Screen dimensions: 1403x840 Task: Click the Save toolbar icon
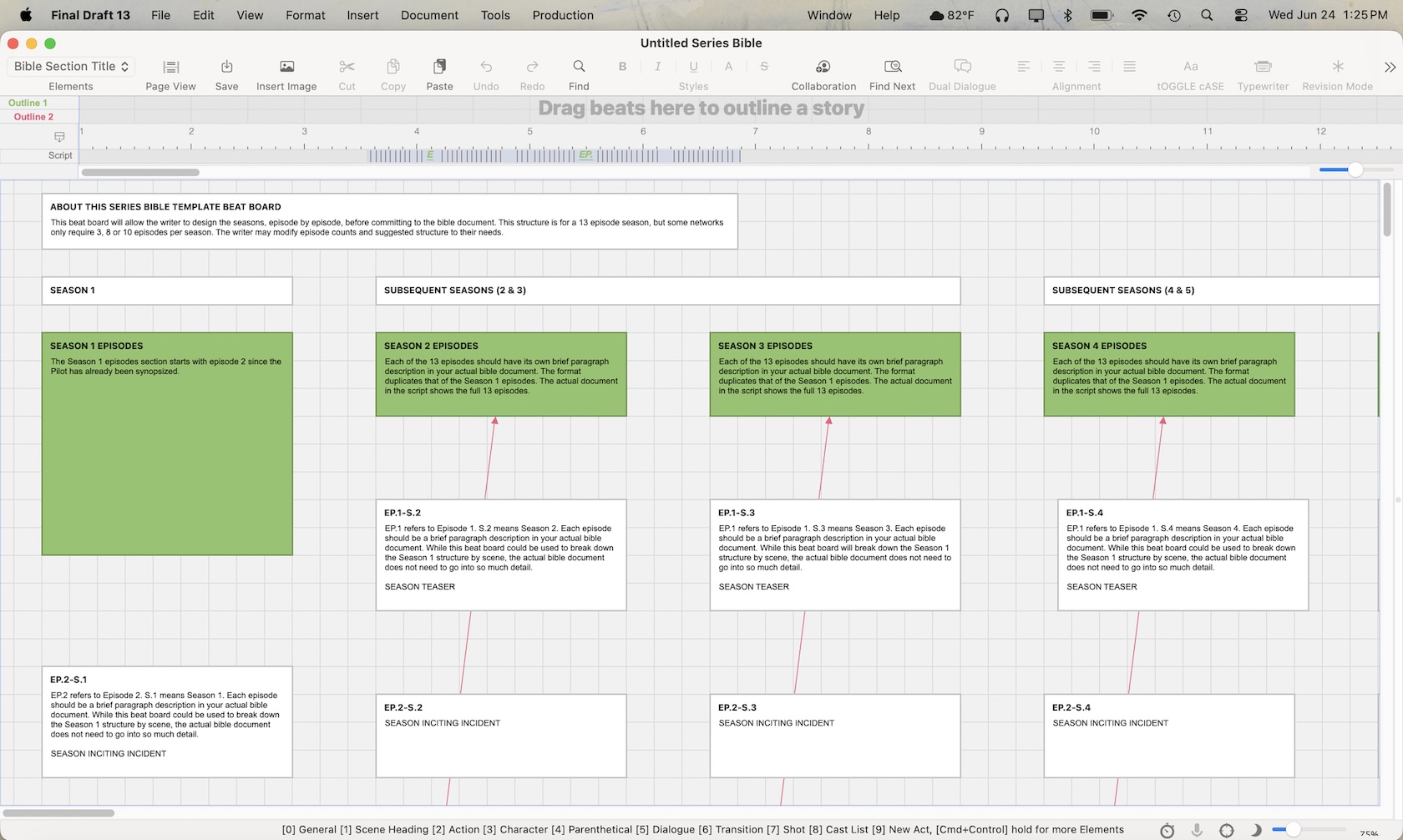pyautogui.click(x=226, y=67)
